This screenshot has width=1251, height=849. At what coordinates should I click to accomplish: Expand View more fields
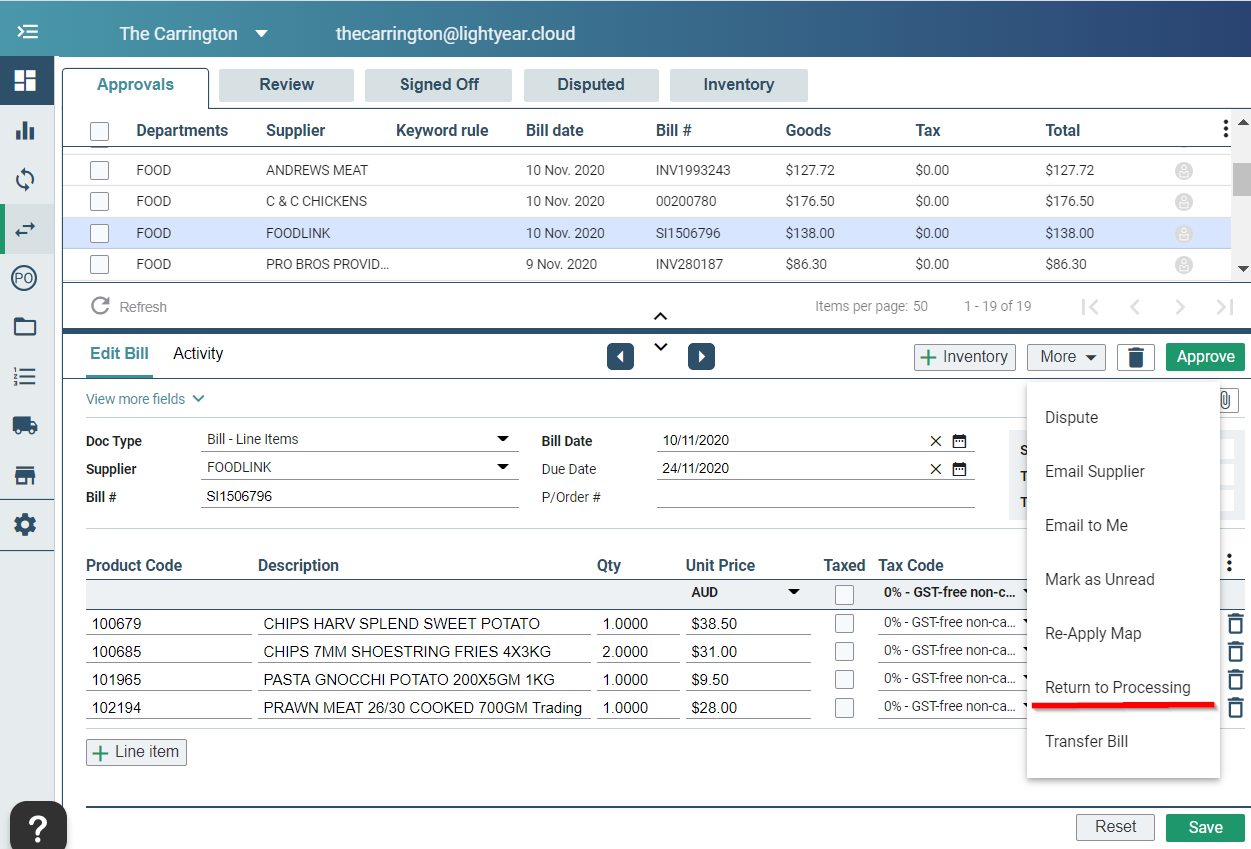click(x=145, y=399)
